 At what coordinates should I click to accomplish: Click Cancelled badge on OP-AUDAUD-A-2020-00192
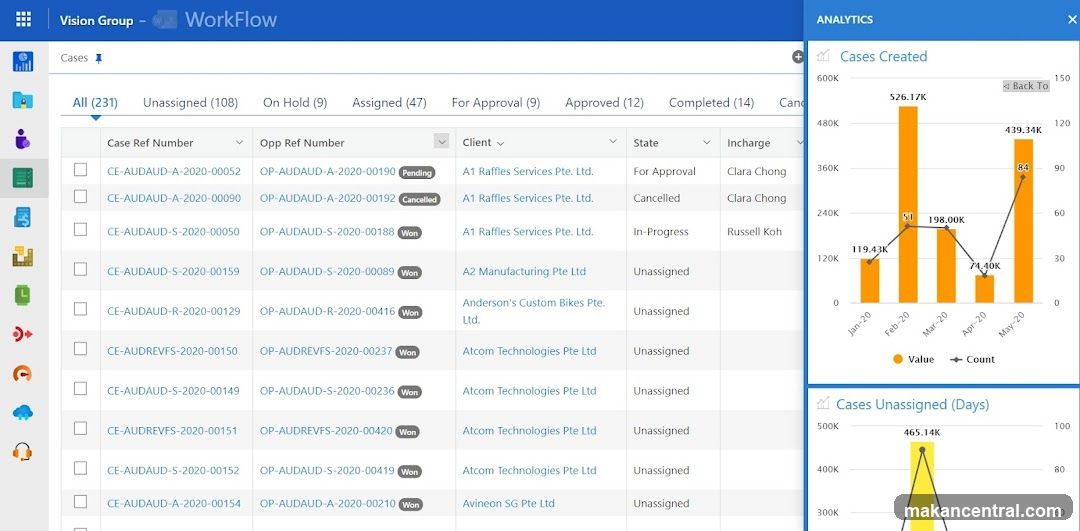tap(419, 199)
